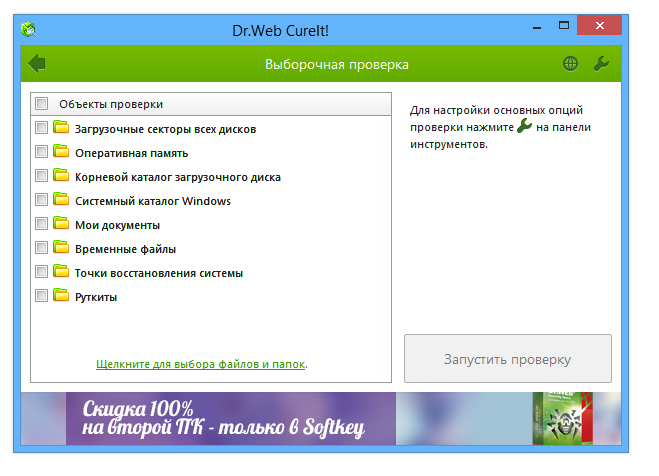Tick Точки восстановления системы checkbox

click(x=42, y=271)
